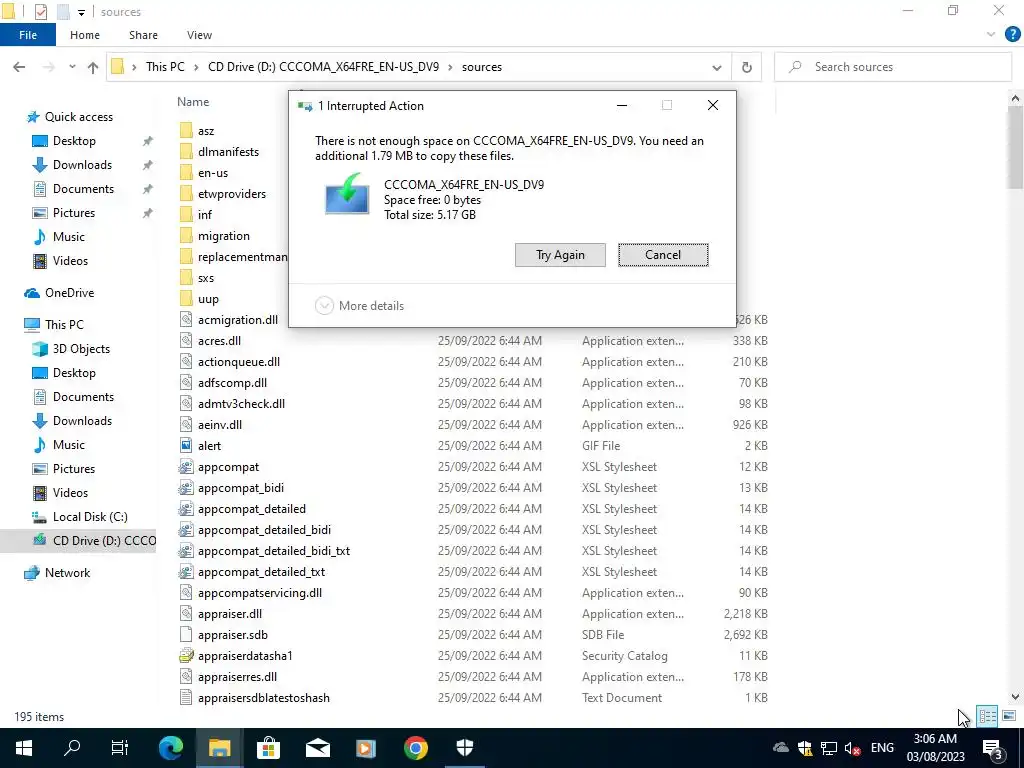Select the acres.dll file

pos(219,341)
